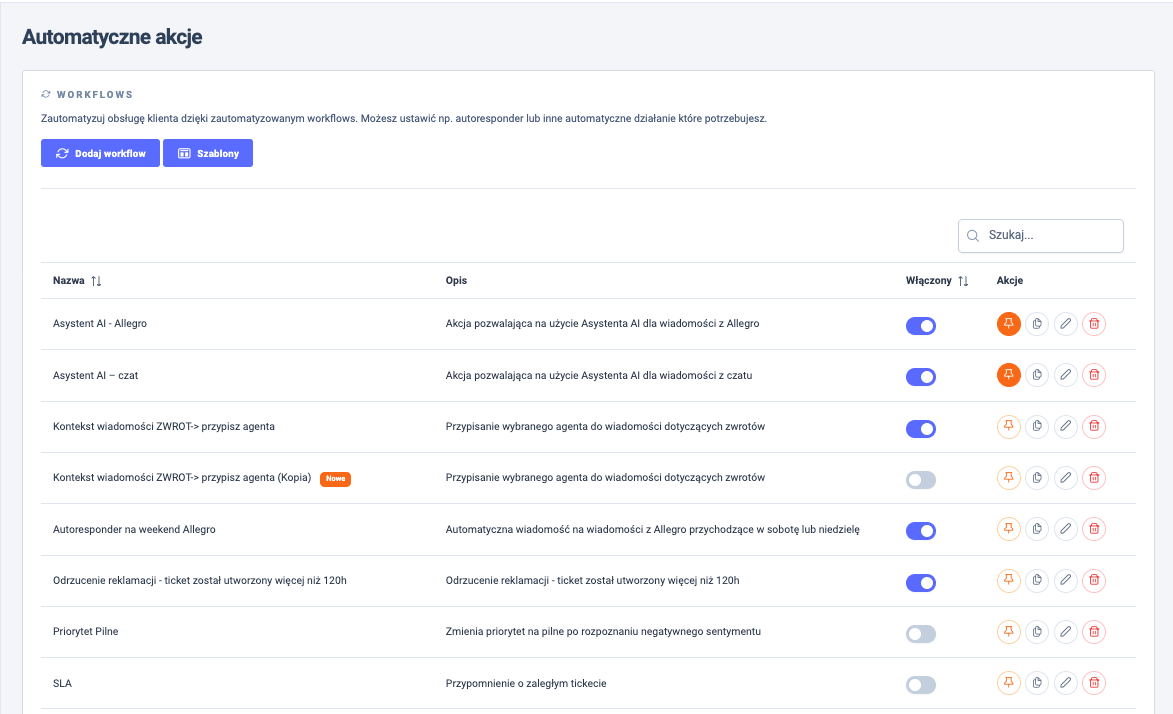Open the Szablony templates button
The image size is (1173, 714).
pyautogui.click(x=208, y=153)
